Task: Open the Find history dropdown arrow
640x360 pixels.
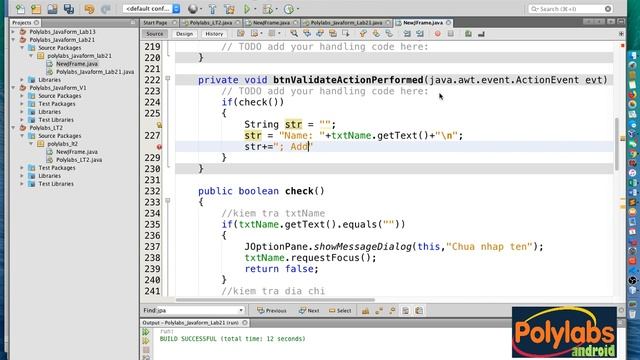Action: 241,311
